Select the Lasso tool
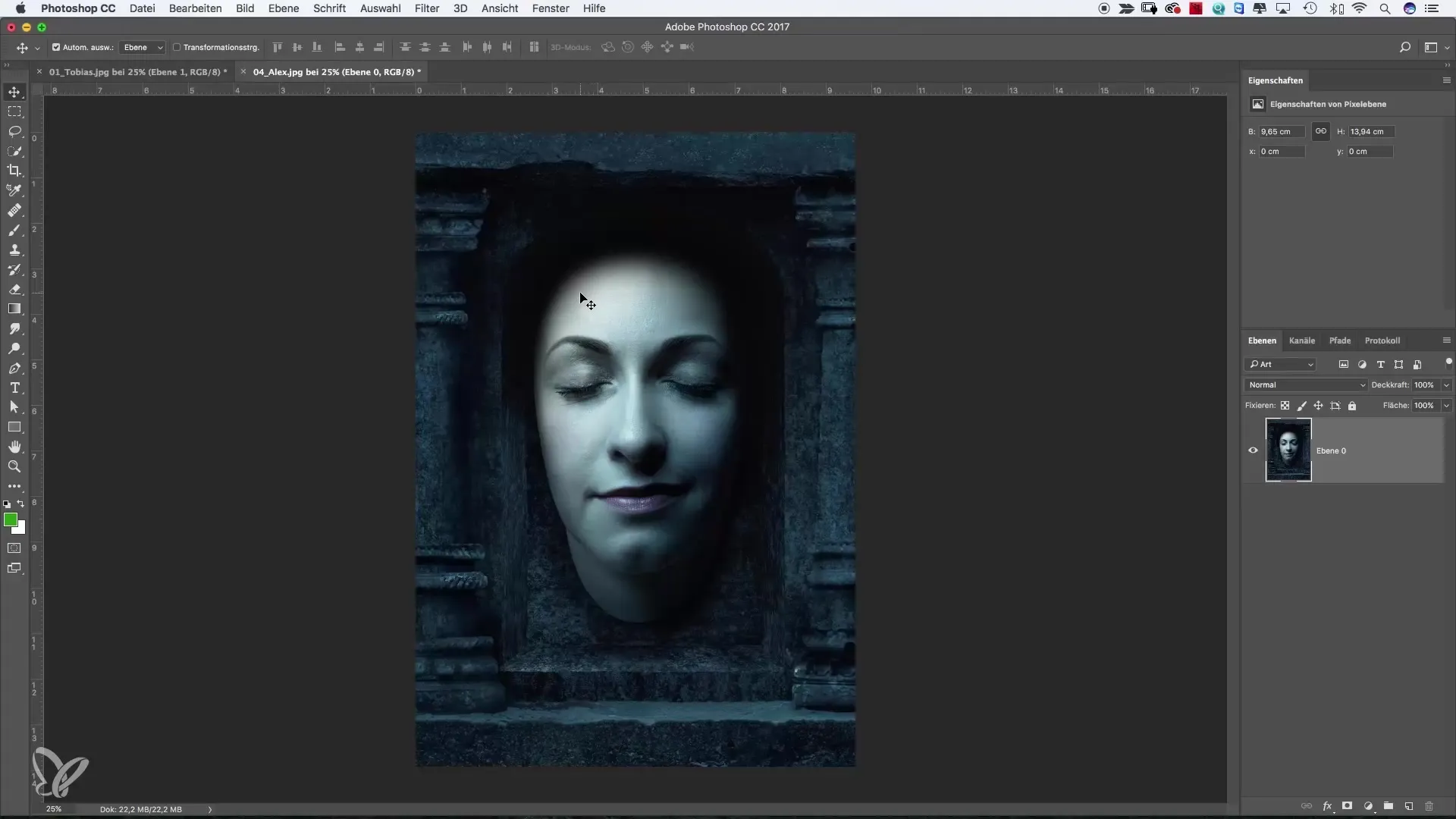The height and width of the screenshot is (819, 1456). pos(14,131)
